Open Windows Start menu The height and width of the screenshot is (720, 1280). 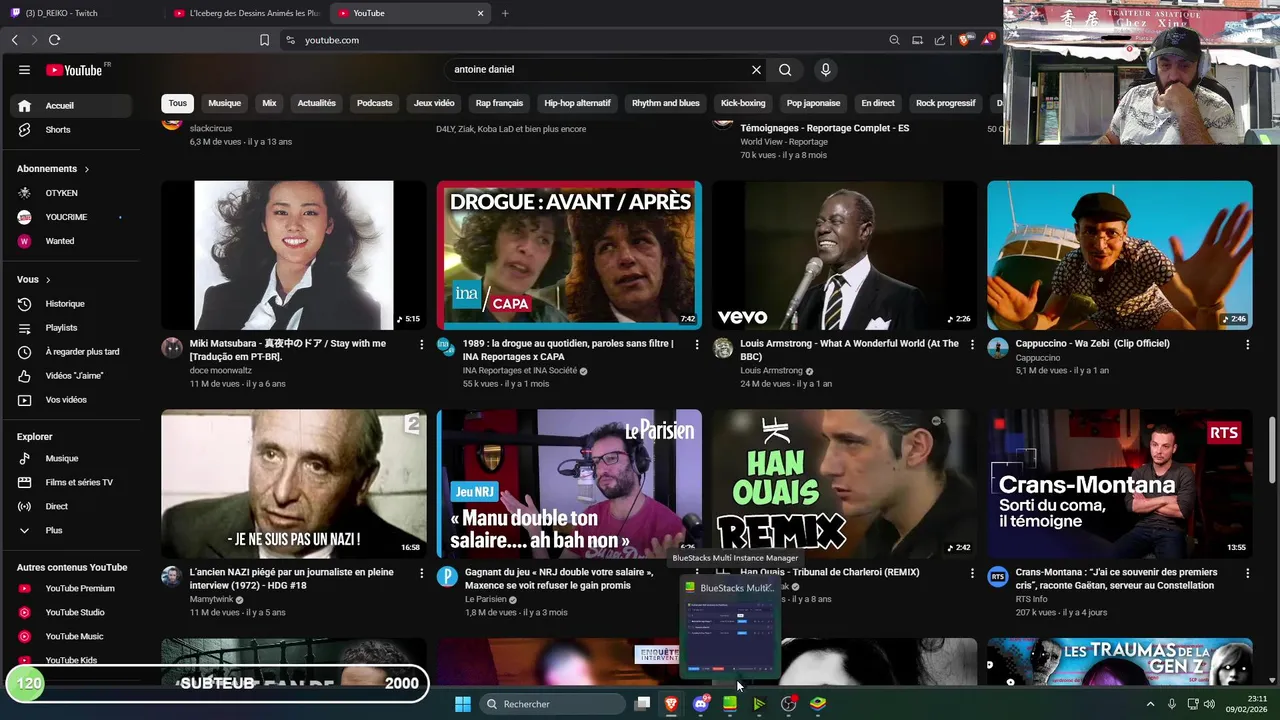462,704
